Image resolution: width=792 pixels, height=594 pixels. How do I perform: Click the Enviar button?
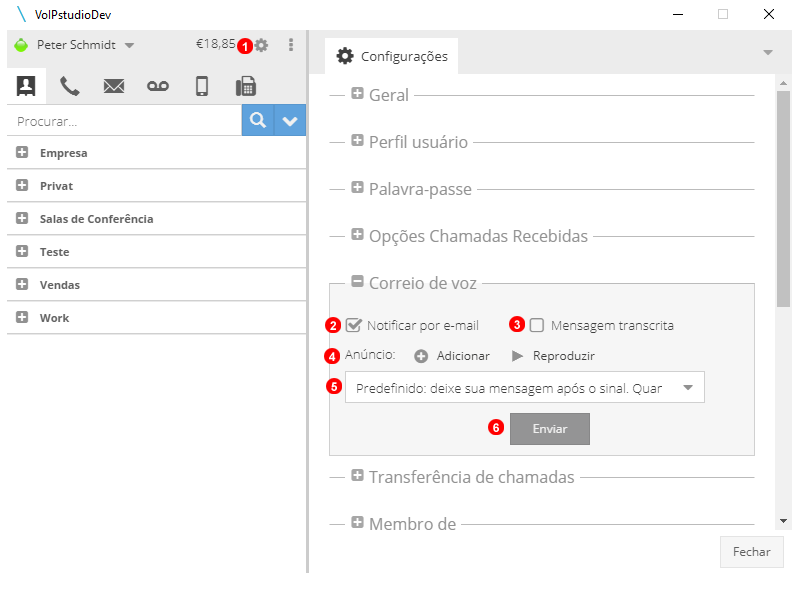[x=550, y=429]
